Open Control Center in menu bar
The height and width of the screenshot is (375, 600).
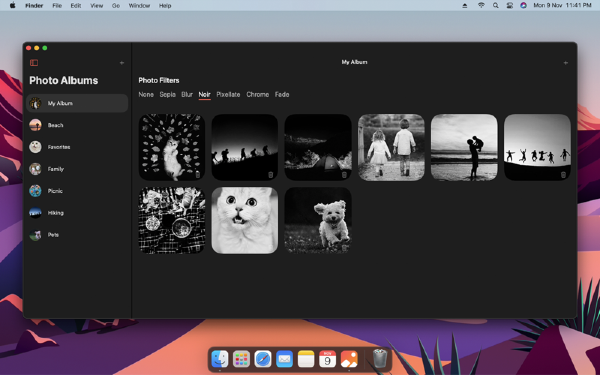pyautogui.click(x=510, y=5)
